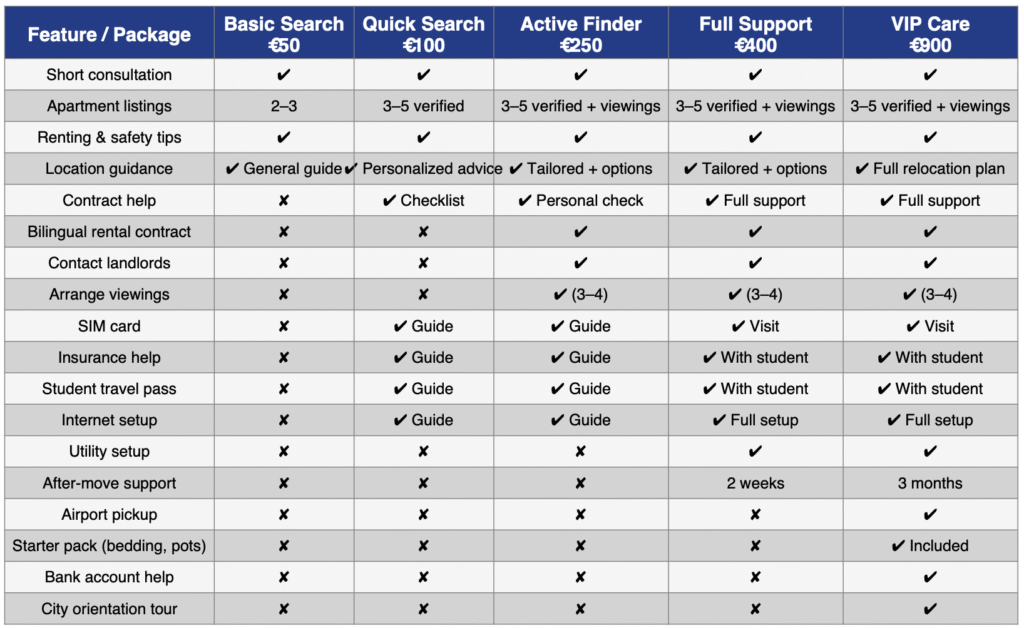The height and width of the screenshot is (628, 1024).
Task: Click the VIP Care Airport pickup checkmark
Action: click(930, 515)
